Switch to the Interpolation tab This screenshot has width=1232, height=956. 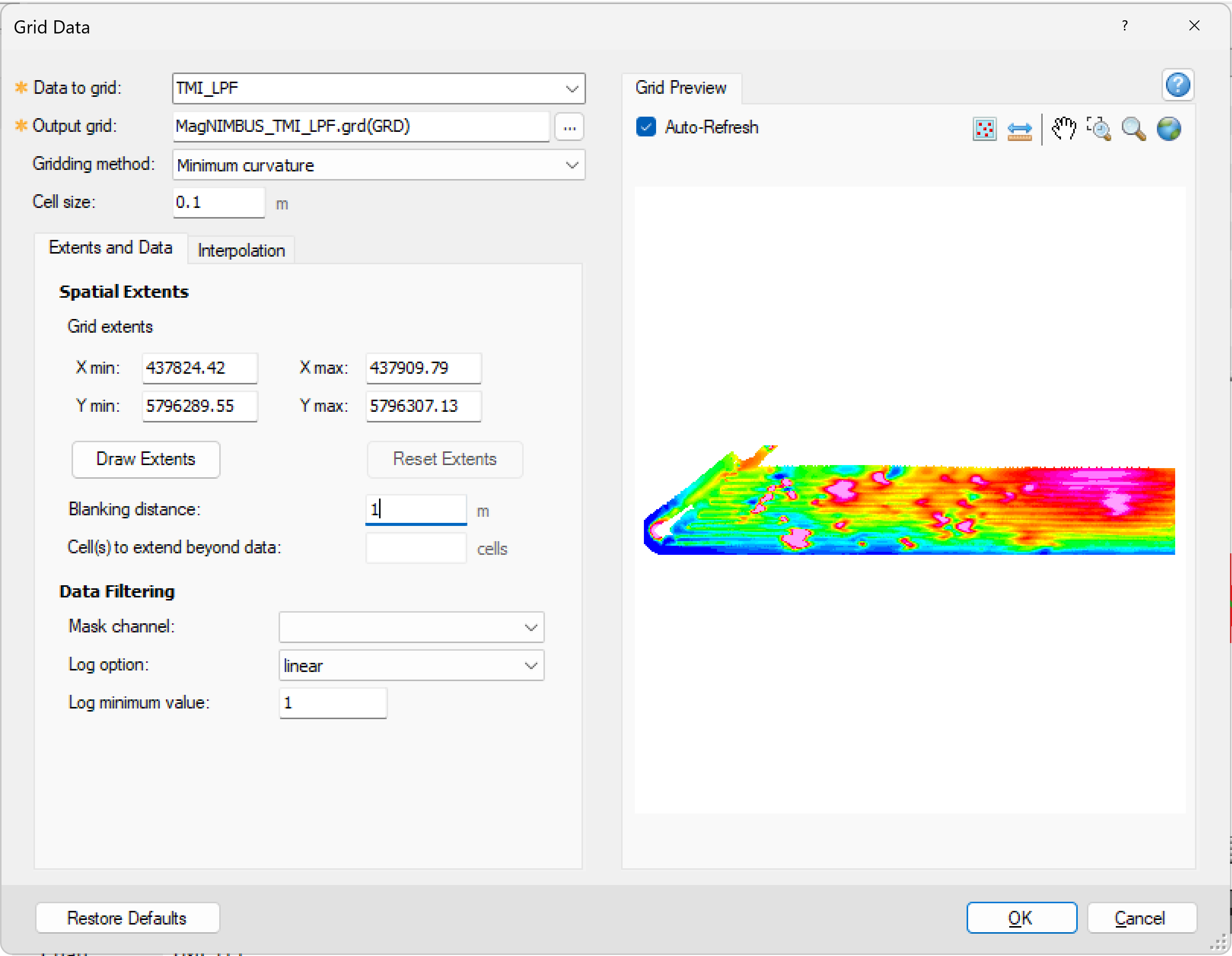(x=241, y=250)
